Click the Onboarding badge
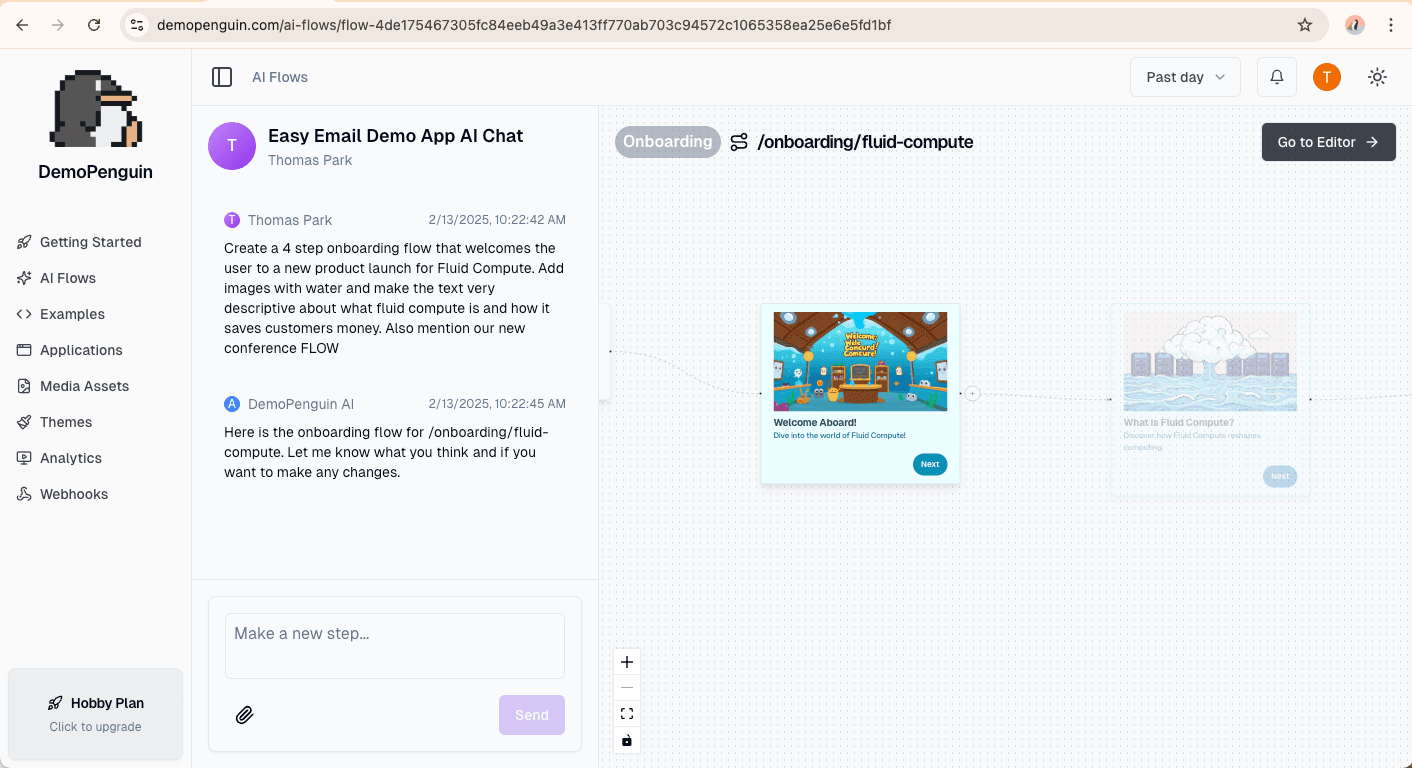The image size is (1412, 768). [667, 142]
